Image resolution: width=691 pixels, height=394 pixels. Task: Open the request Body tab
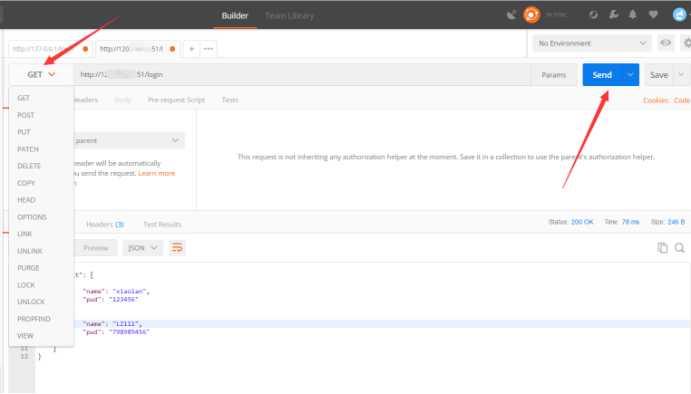[x=123, y=100]
